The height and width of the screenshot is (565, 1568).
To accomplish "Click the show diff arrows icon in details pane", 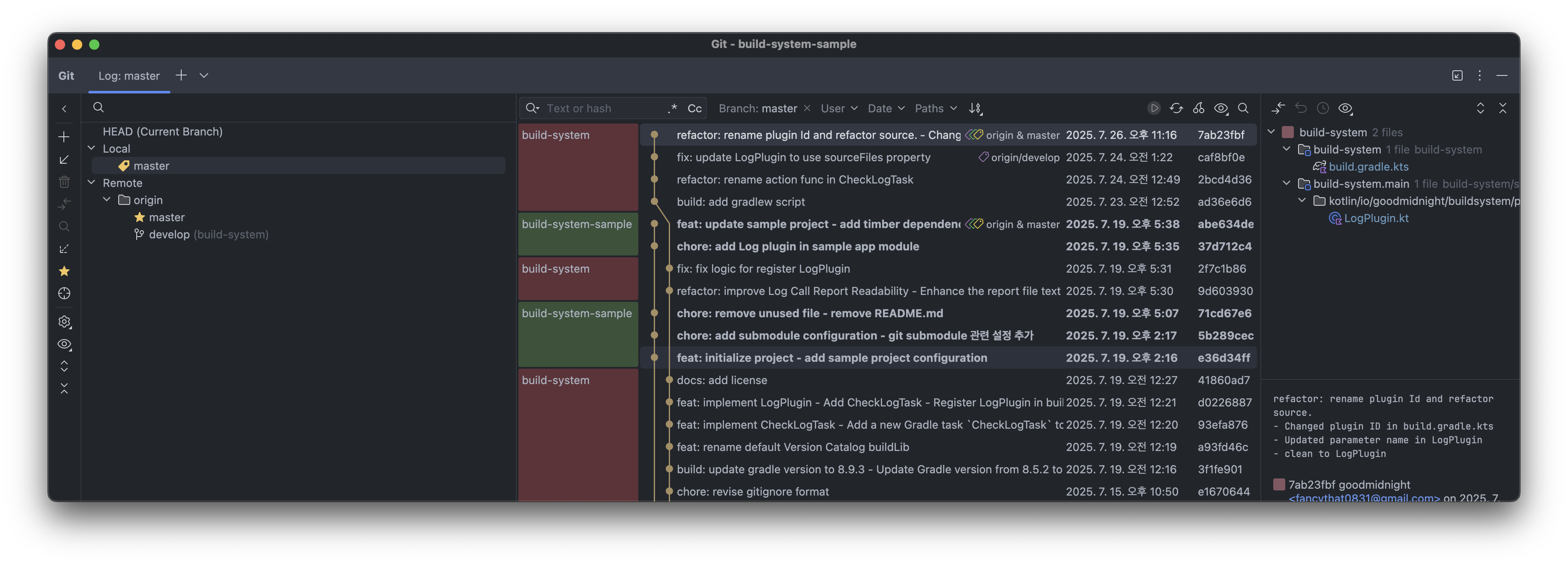I will point(1278,108).
